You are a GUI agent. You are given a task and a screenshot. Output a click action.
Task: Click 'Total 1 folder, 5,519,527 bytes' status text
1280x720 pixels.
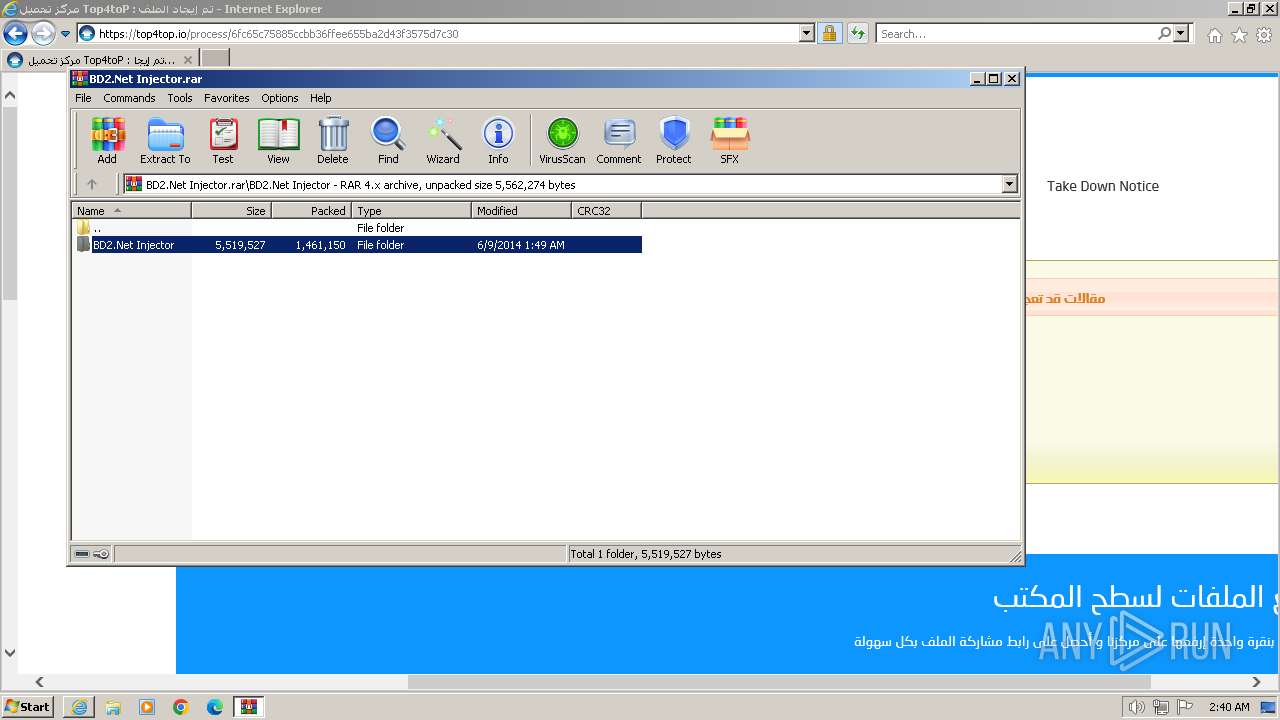pyautogui.click(x=646, y=554)
